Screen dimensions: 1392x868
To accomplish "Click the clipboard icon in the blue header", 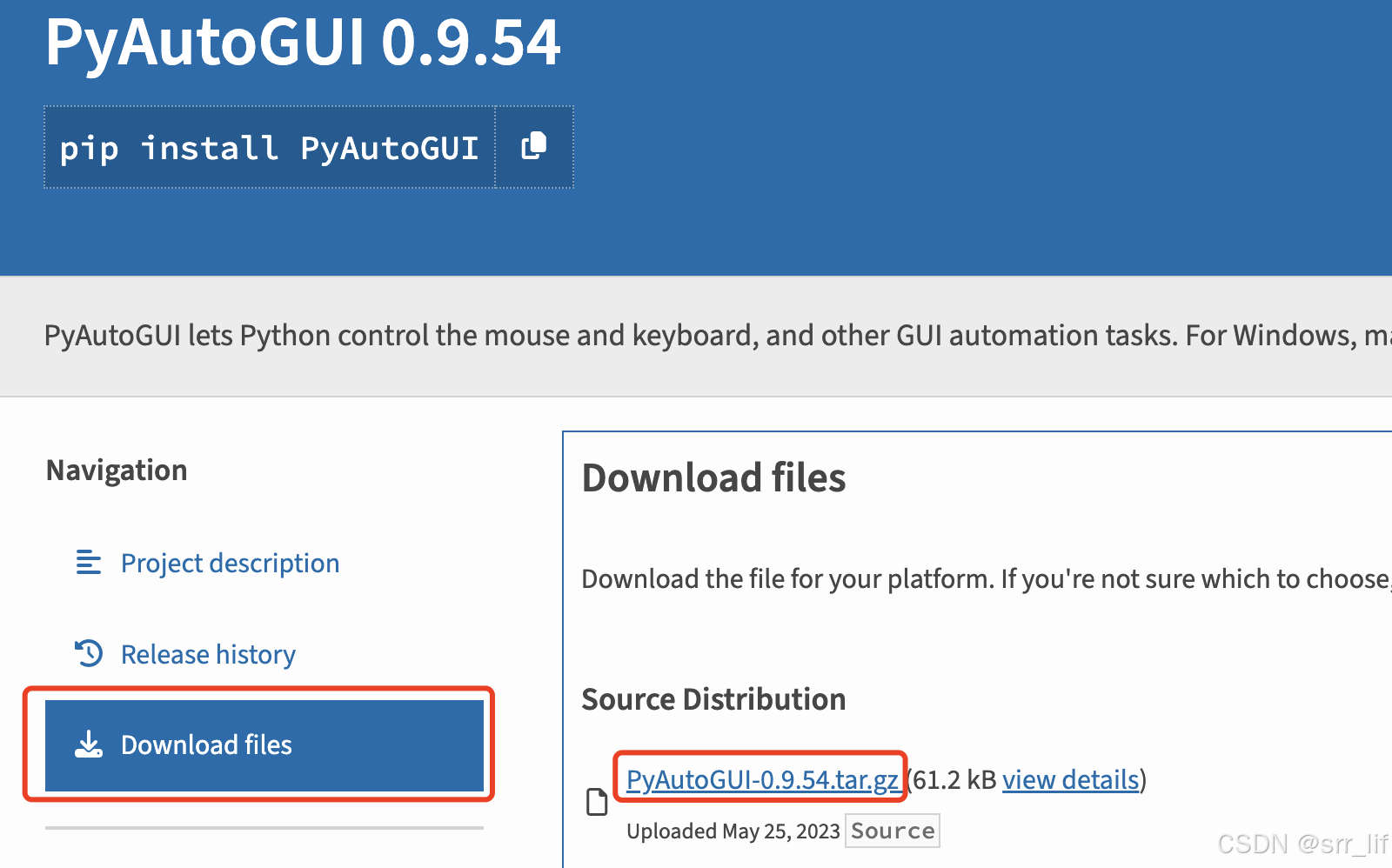I will coord(532,146).
